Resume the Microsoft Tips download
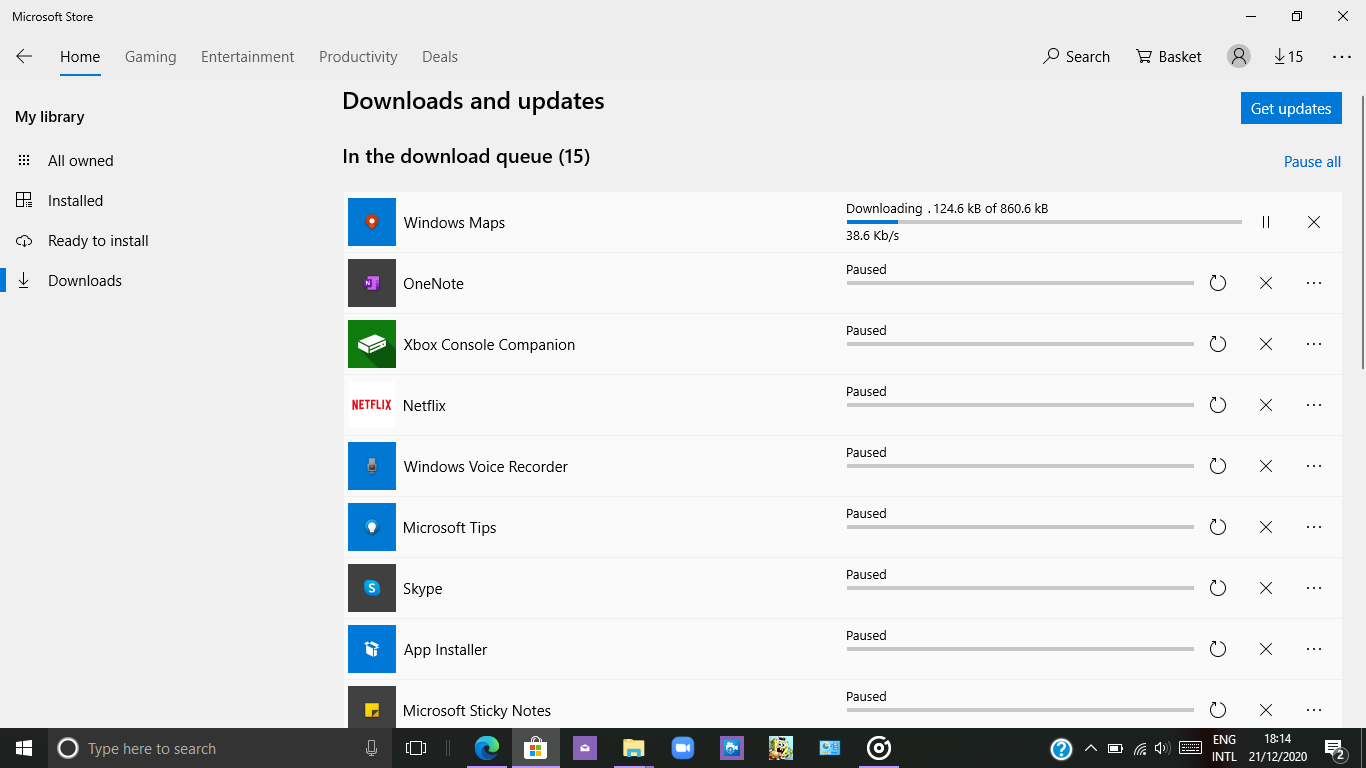Viewport: 1366px width, 768px height. click(1218, 527)
